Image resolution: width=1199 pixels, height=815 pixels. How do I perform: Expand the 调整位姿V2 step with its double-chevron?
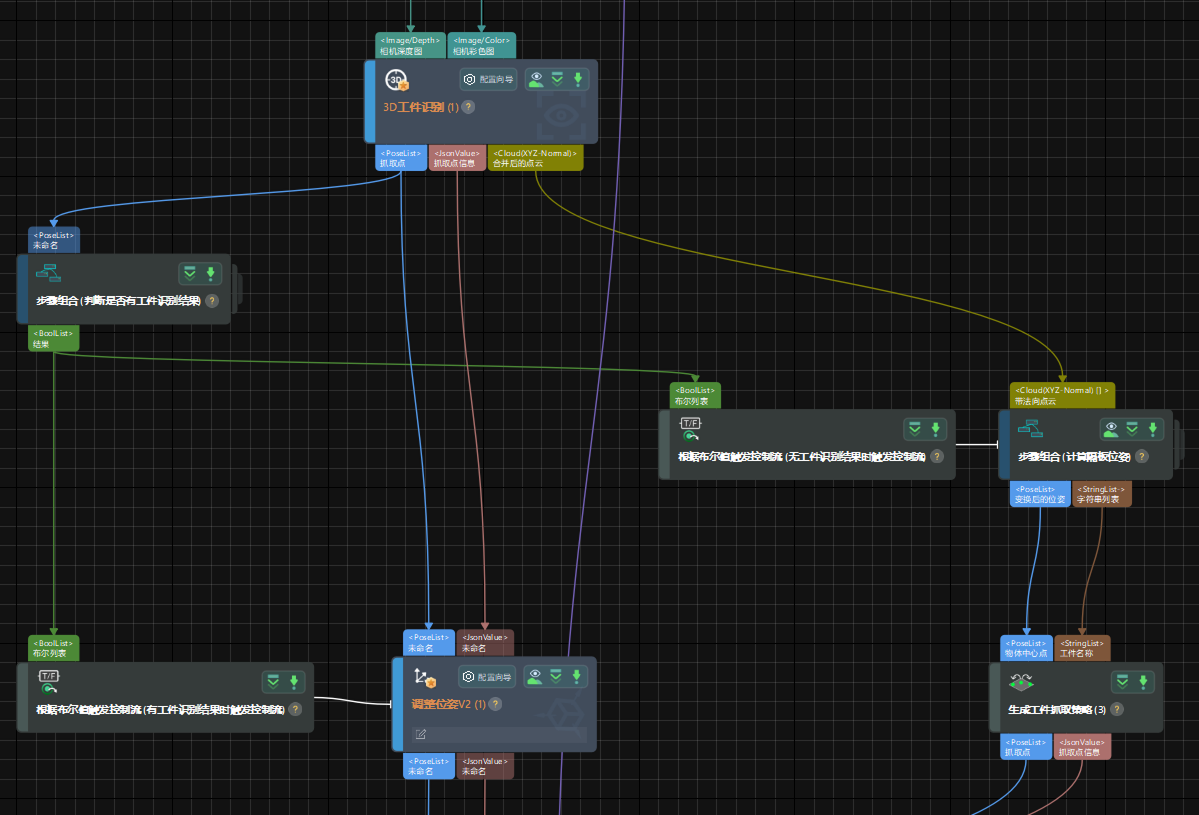point(556,677)
